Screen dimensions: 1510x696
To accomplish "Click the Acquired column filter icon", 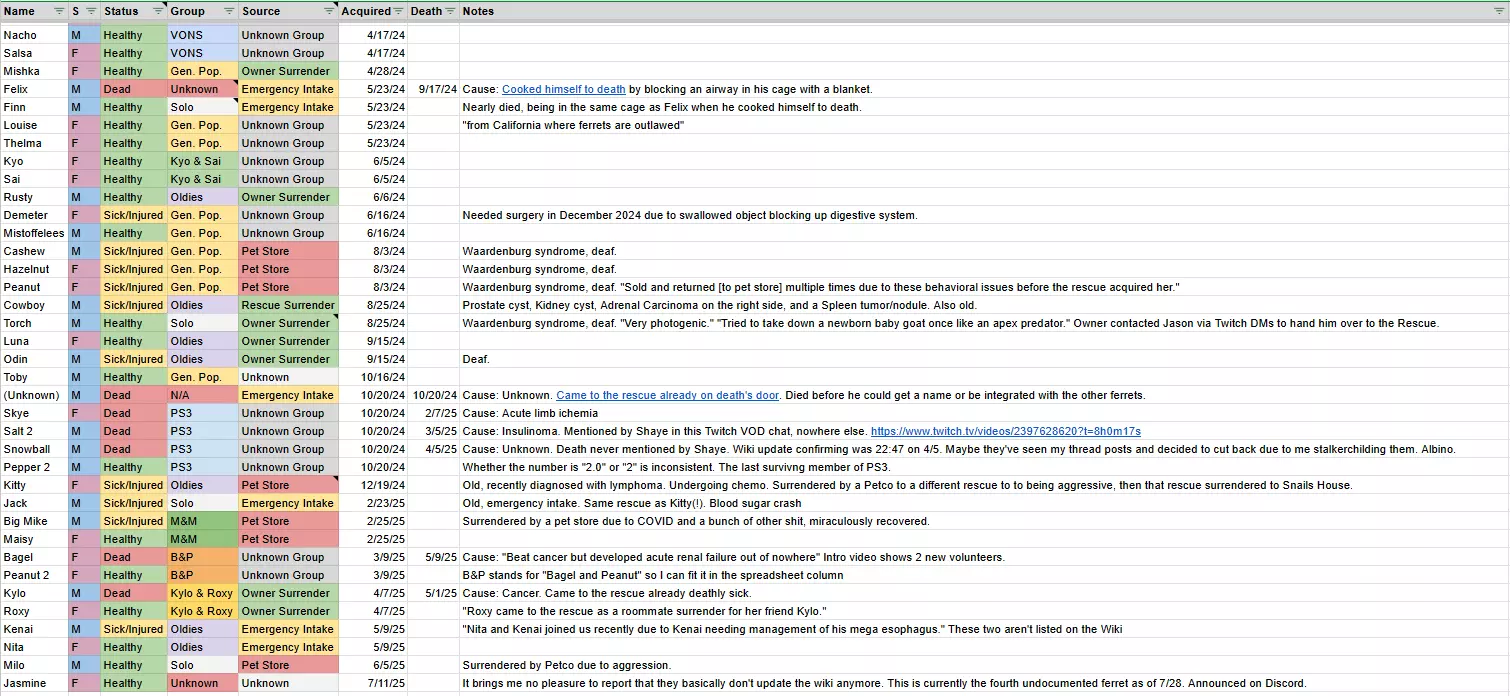I will (x=399, y=11).
